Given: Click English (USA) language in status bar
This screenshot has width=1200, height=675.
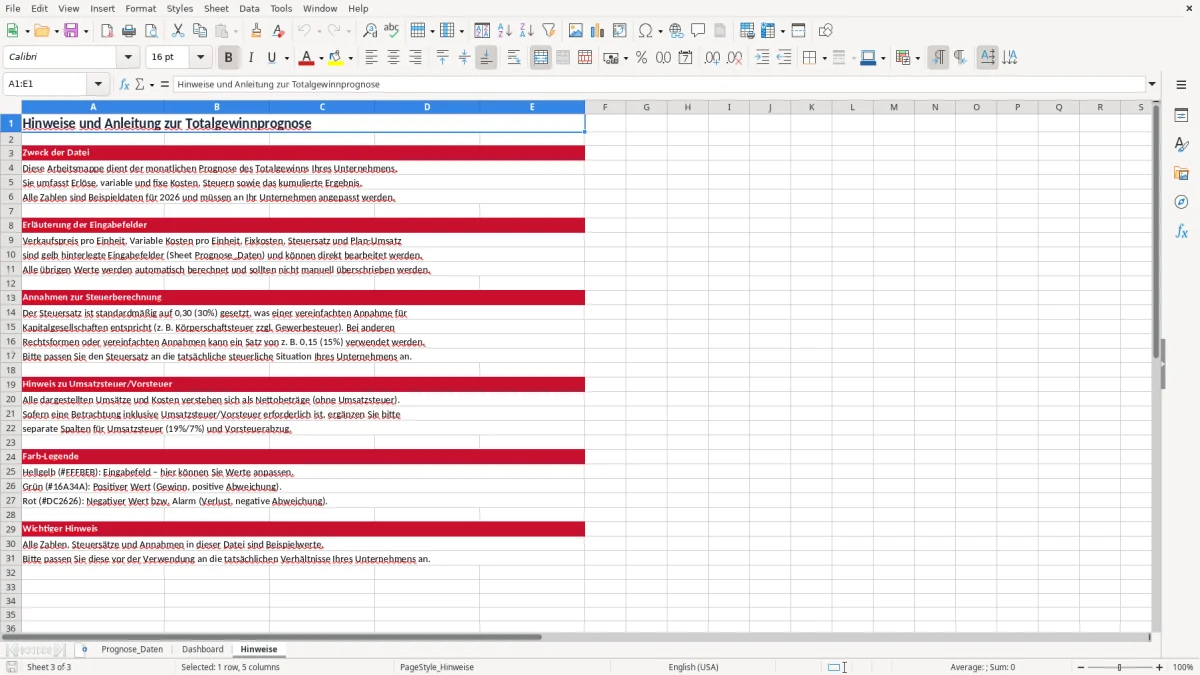Looking at the screenshot, I should [x=693, y=667].
